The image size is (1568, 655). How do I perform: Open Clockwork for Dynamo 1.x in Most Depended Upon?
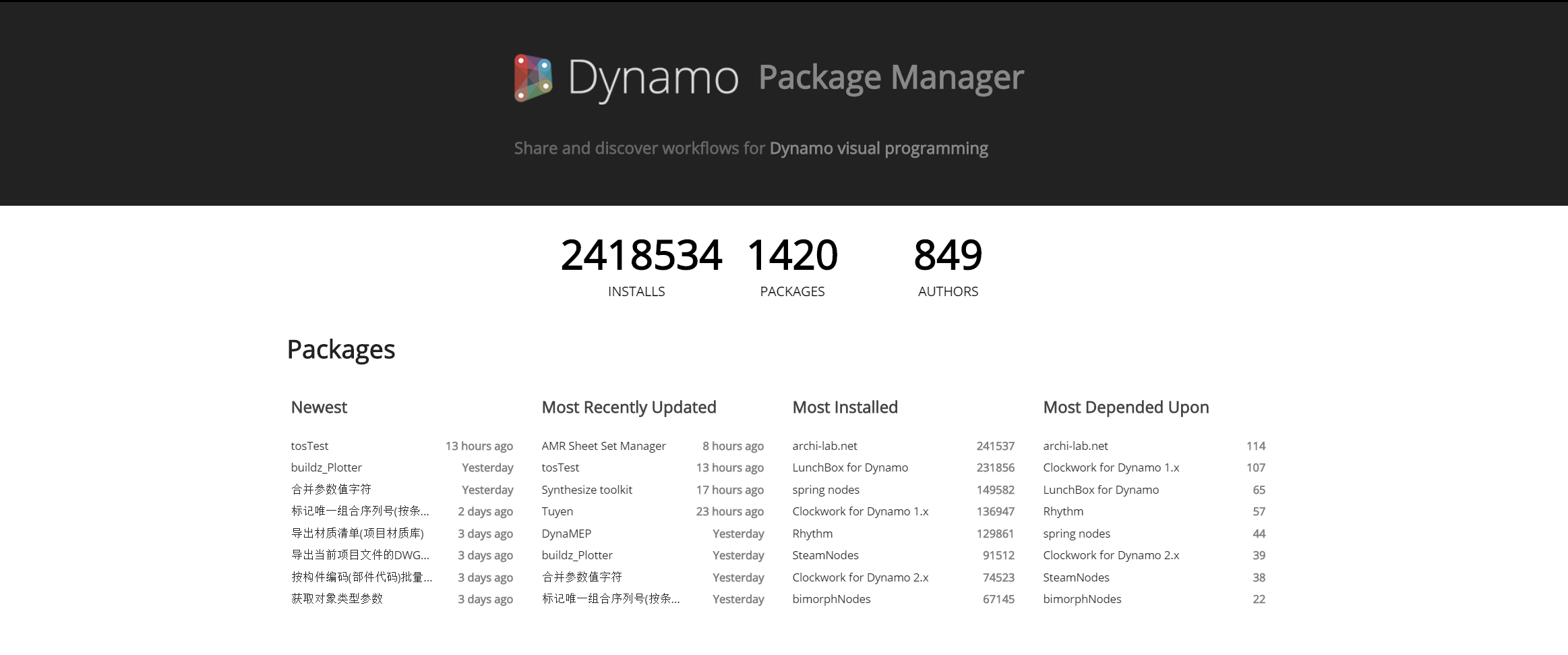pos(1111,467)
